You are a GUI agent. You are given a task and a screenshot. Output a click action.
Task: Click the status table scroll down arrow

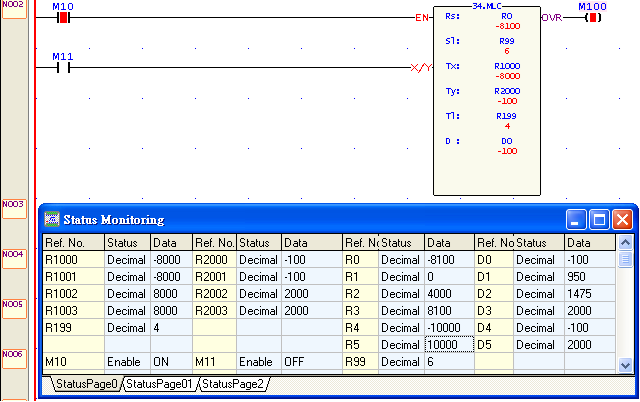625,364
